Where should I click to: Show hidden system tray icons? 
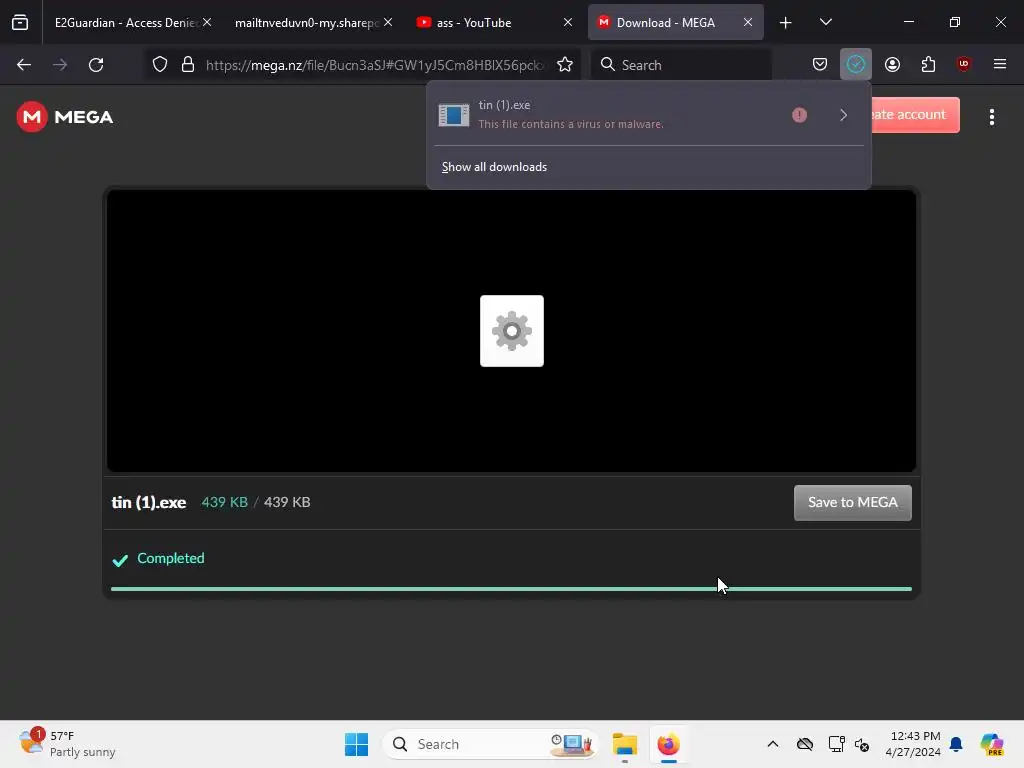[x=773, y=744]
